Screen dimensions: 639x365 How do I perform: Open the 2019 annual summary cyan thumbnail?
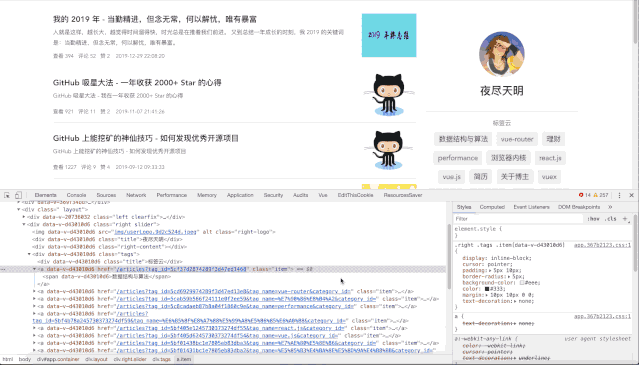(389, 35)
